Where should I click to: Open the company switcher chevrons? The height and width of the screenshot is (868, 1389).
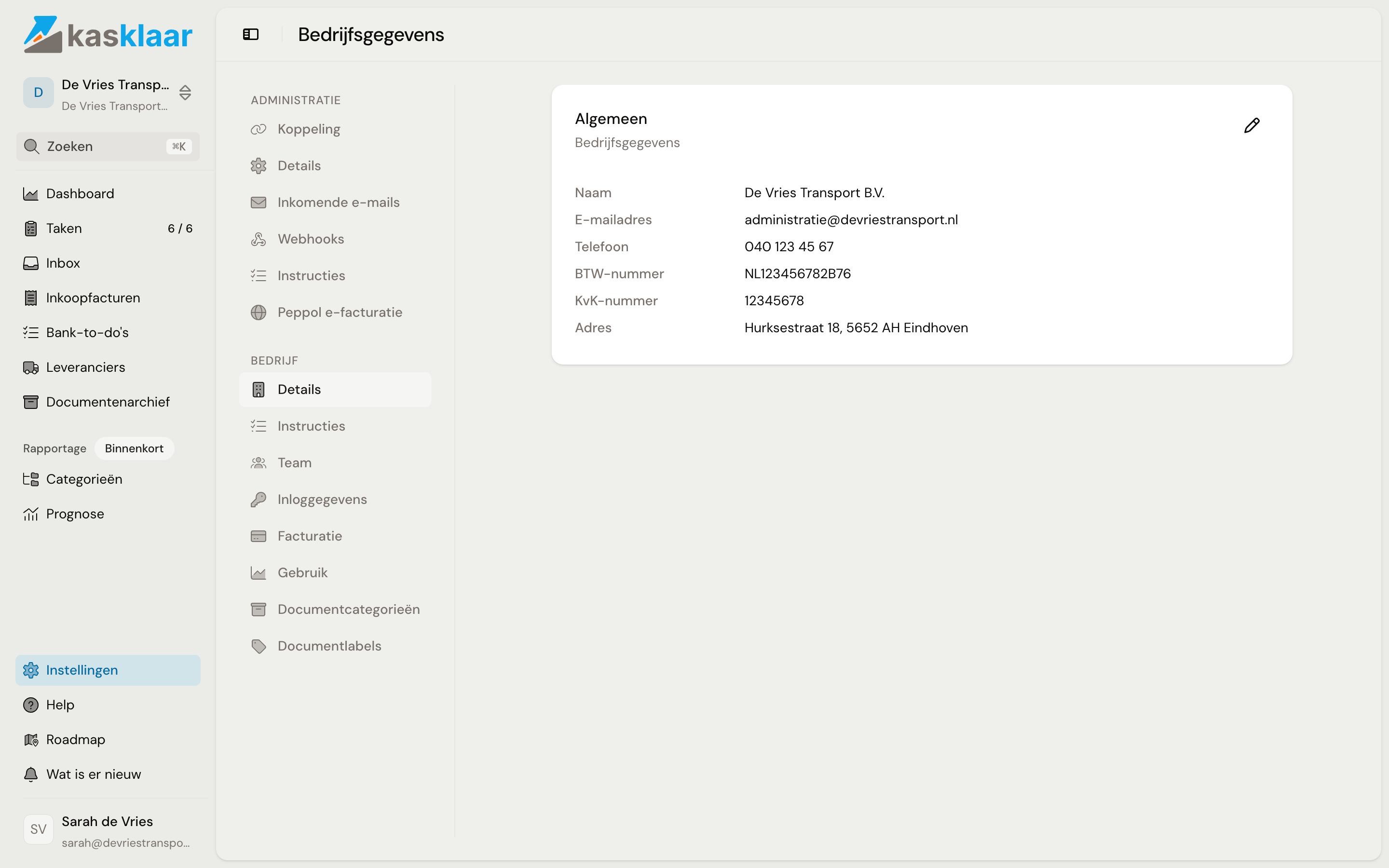coord(185,93)
